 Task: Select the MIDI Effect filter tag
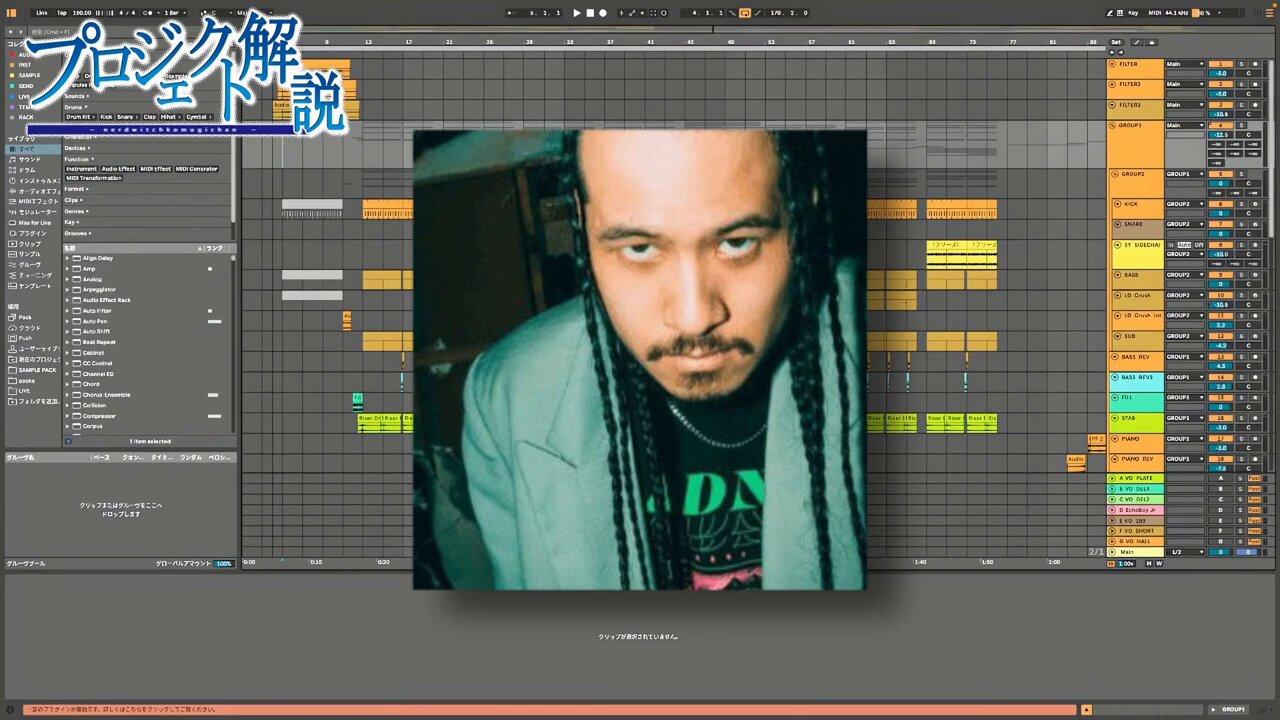[155, 169]
